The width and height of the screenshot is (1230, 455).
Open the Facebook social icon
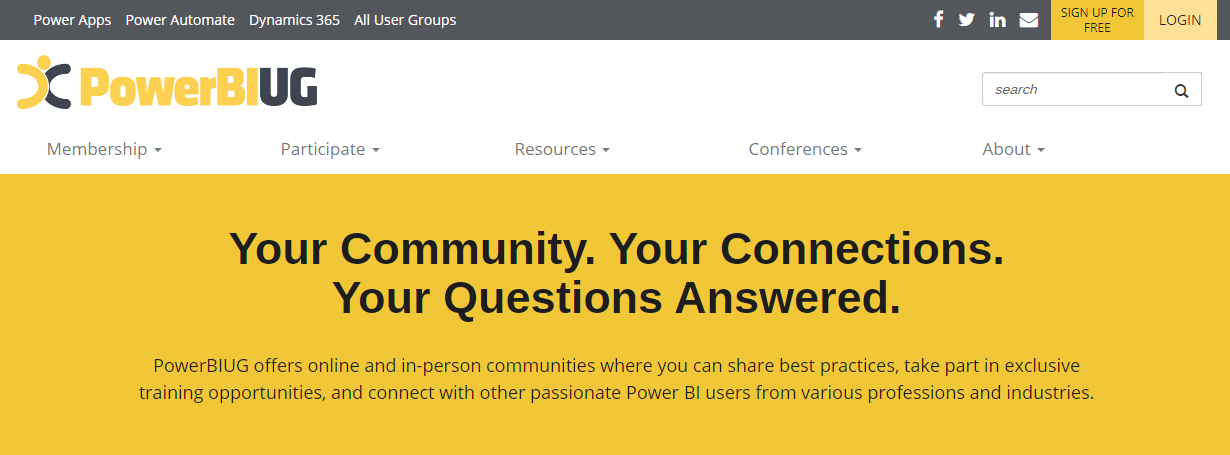tap(938, 20)
